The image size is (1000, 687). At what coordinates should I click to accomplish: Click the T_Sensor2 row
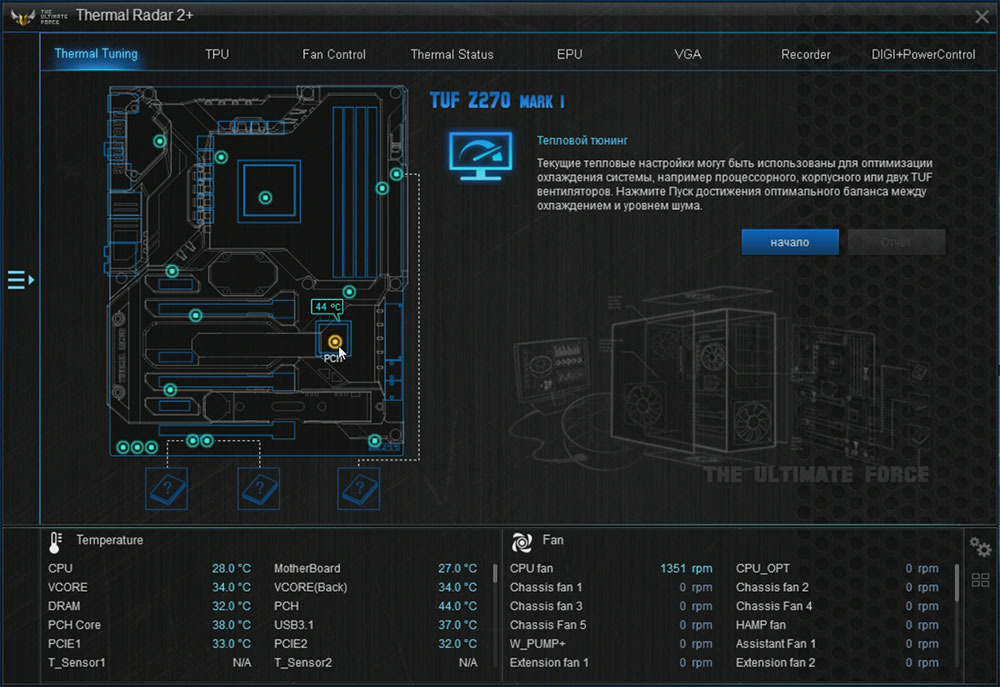point(376,663)
